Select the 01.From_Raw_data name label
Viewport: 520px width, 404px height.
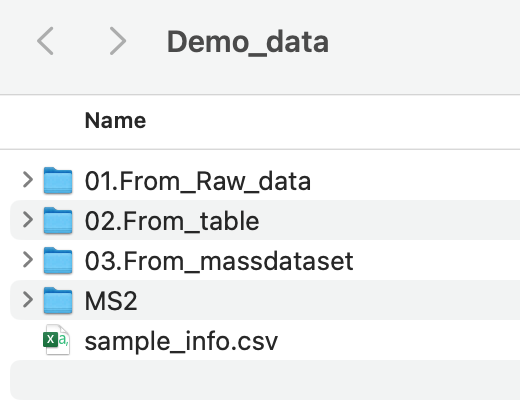[x=198, y=182]
